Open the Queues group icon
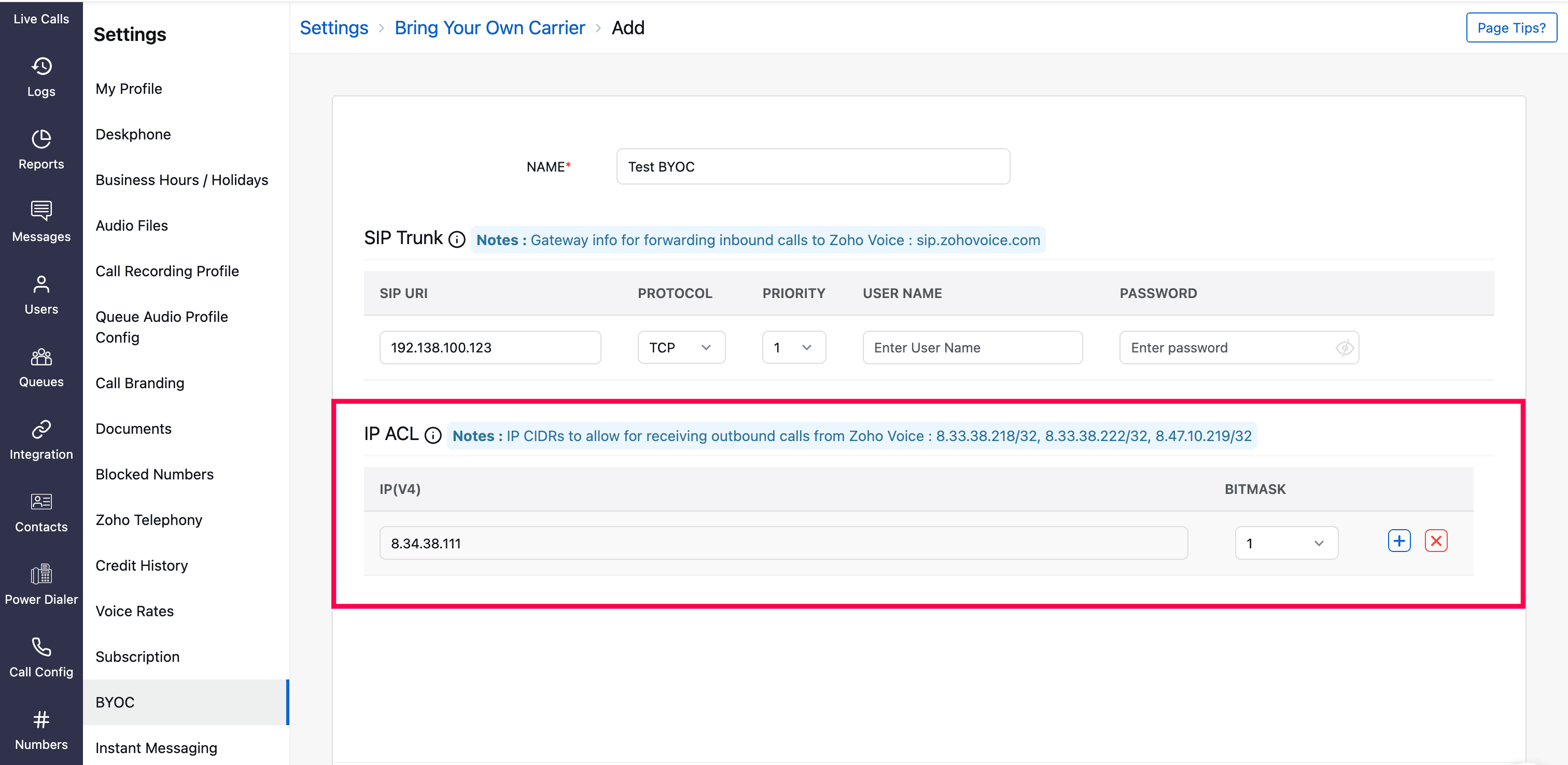This screenshot has width=1568, height=765. tap(41, 357)
